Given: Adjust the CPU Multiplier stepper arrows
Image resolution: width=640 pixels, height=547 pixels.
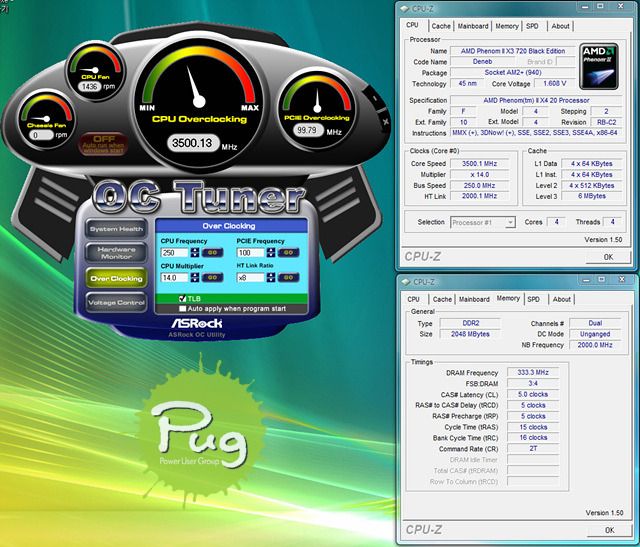Looking at the screenshot, I should pos(195,278).
